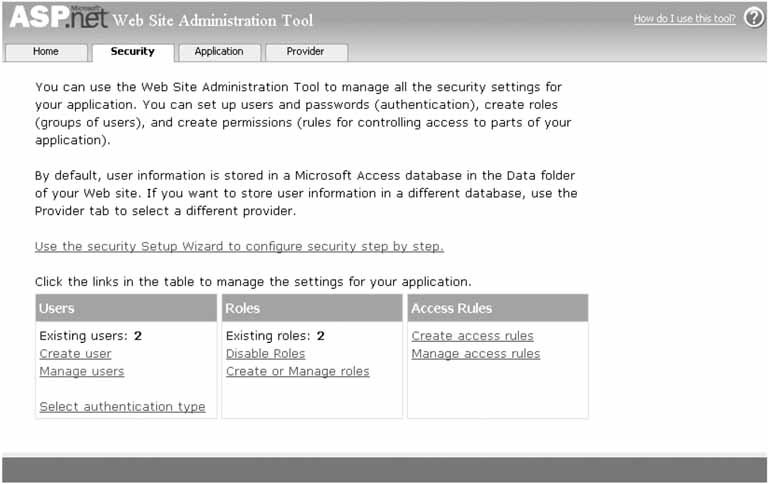Open Create or Manage roles link
This screenshot has height=484, width=768.
pos(297,372)
